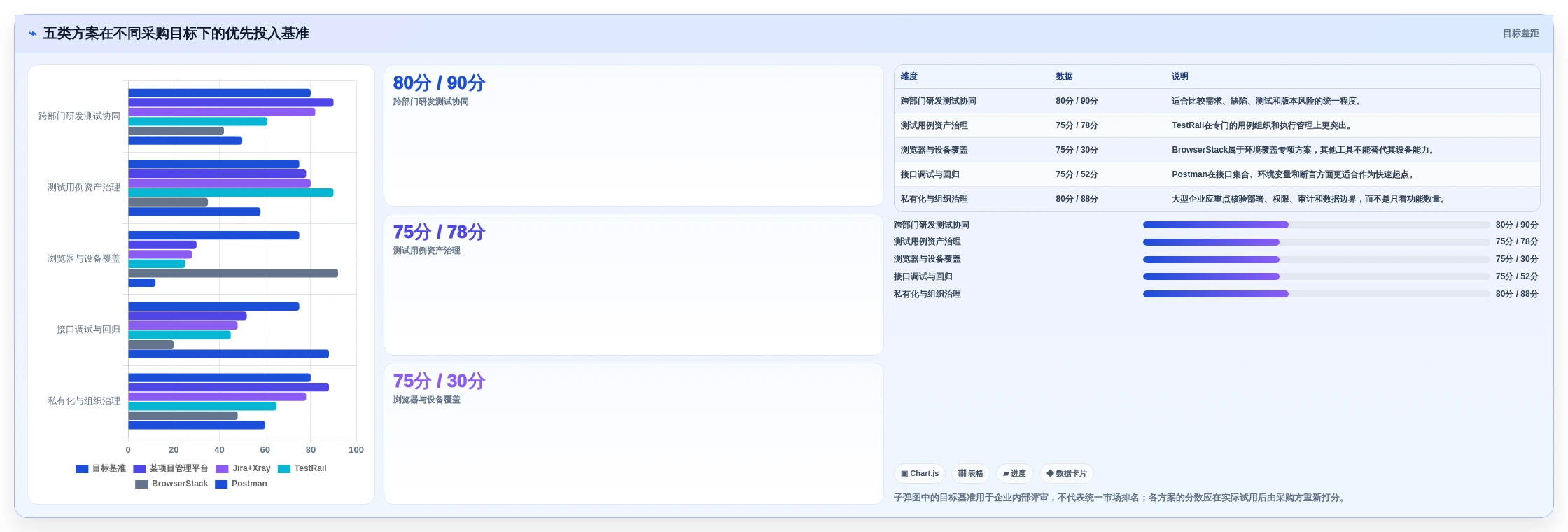This screenshot has width=1568, height=532.
Task: Toggle the TestRail legend entry
Action: [302, 469]
